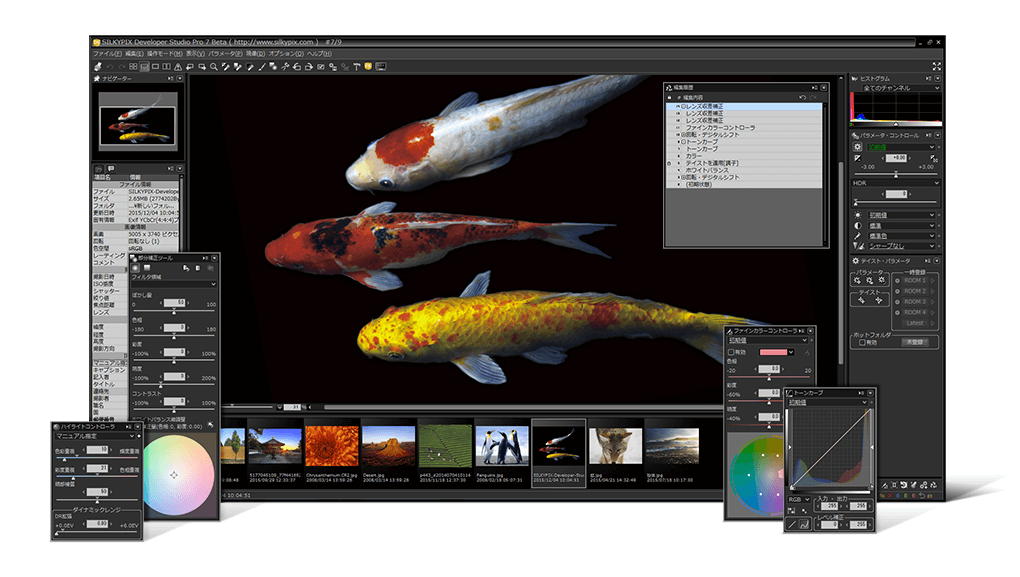
Task: Click the gear icon in the Parameter Control panel
Action: tap(858, 146)
